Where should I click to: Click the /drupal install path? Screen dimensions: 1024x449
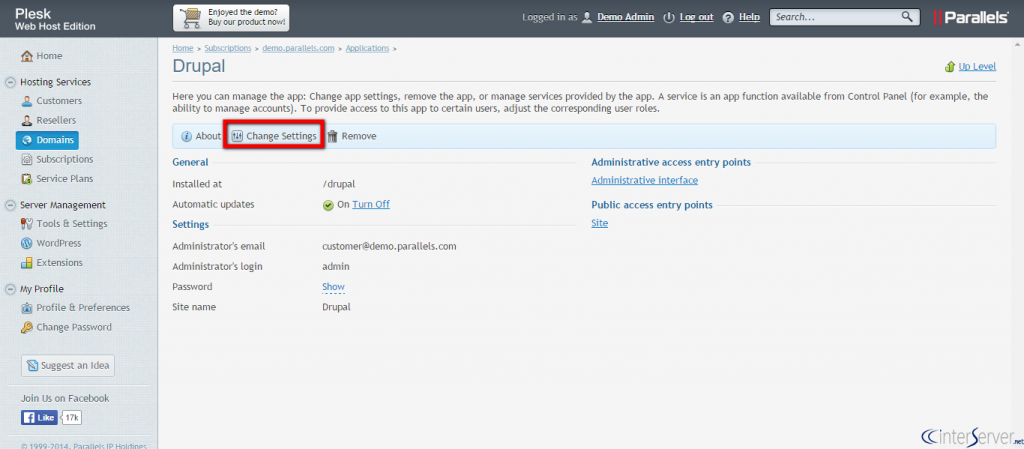(338, 185)
